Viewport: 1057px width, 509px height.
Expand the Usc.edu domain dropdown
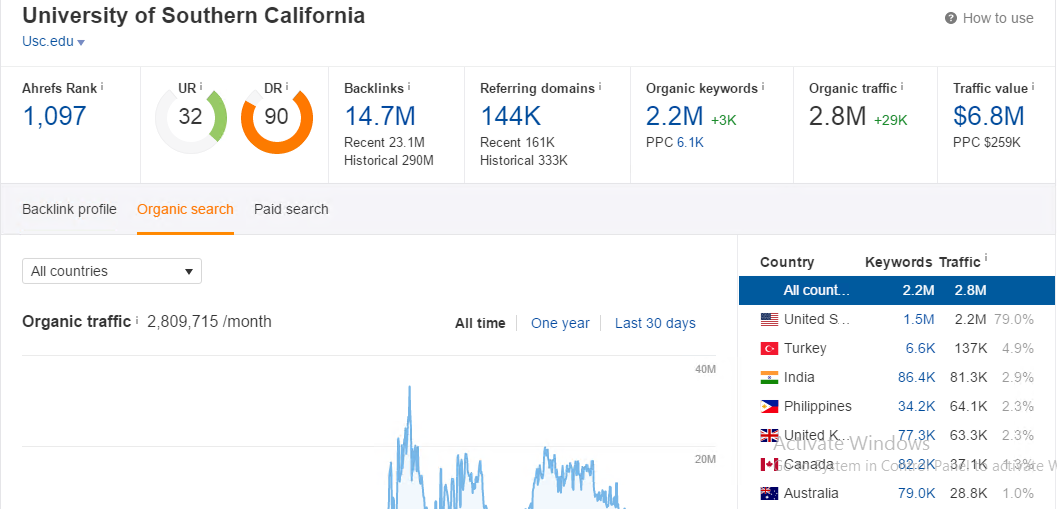(x=54, y=42)
